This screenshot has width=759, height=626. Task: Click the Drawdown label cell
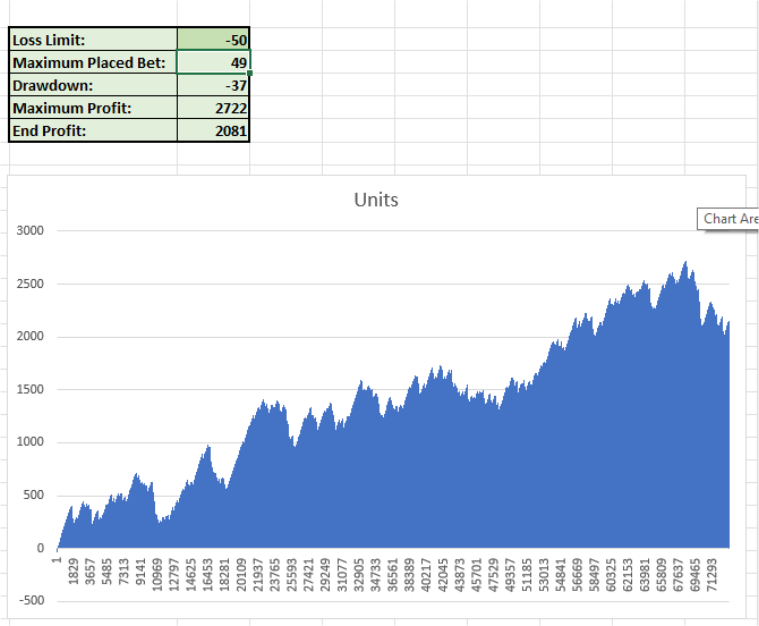pyautogui.click(x=92, y=86)
